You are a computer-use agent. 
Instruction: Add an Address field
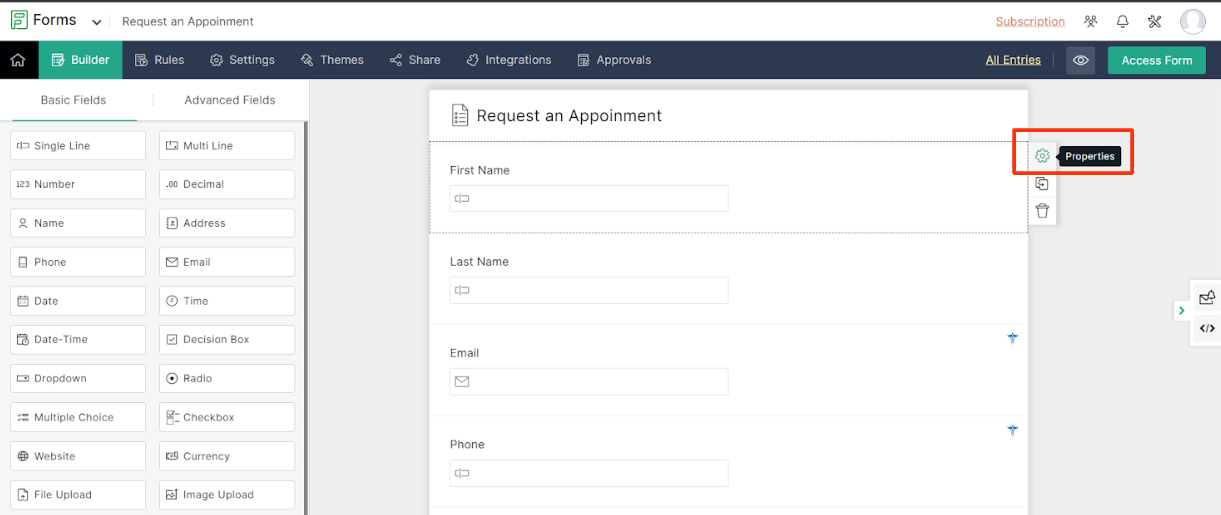pos(227,223)
